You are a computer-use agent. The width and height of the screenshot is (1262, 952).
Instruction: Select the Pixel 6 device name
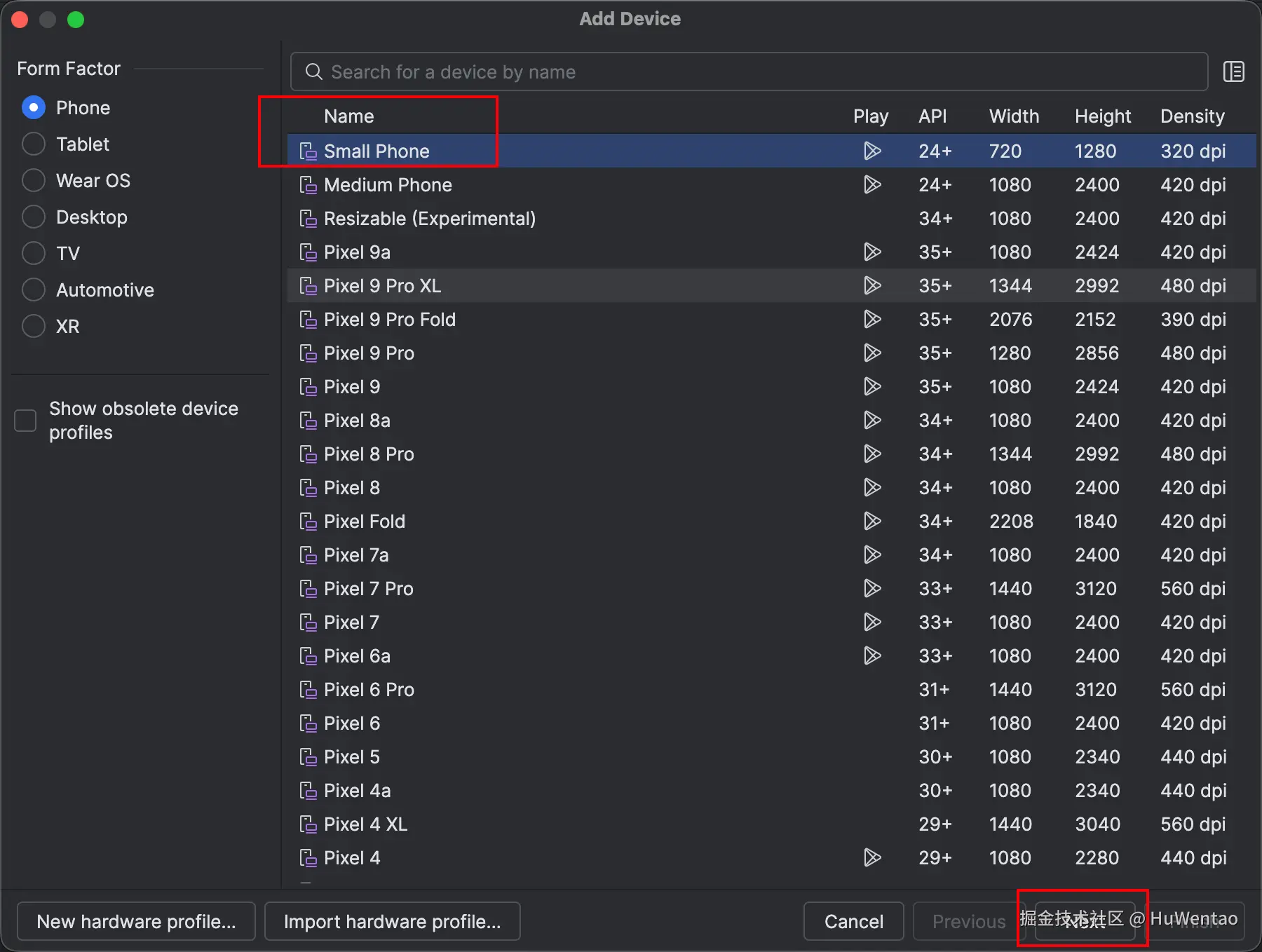(x=352, y=723)
